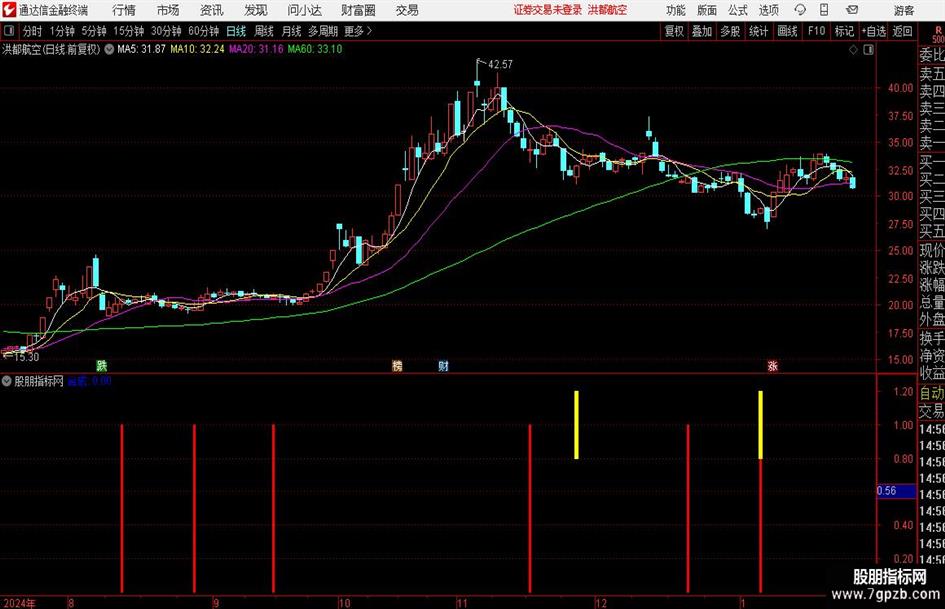945x609 pixels.
Task: Open the customer service headset icon
Action: 799,10
